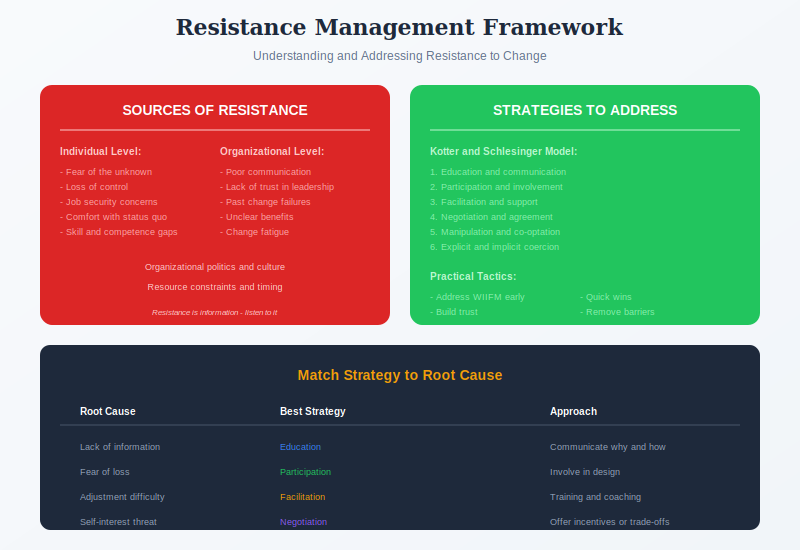The height and width of the screenshot is (550, 800).
Task: Click the 'STRATEGIES TO ADDRESS' heading
Action: click(585, 110)
